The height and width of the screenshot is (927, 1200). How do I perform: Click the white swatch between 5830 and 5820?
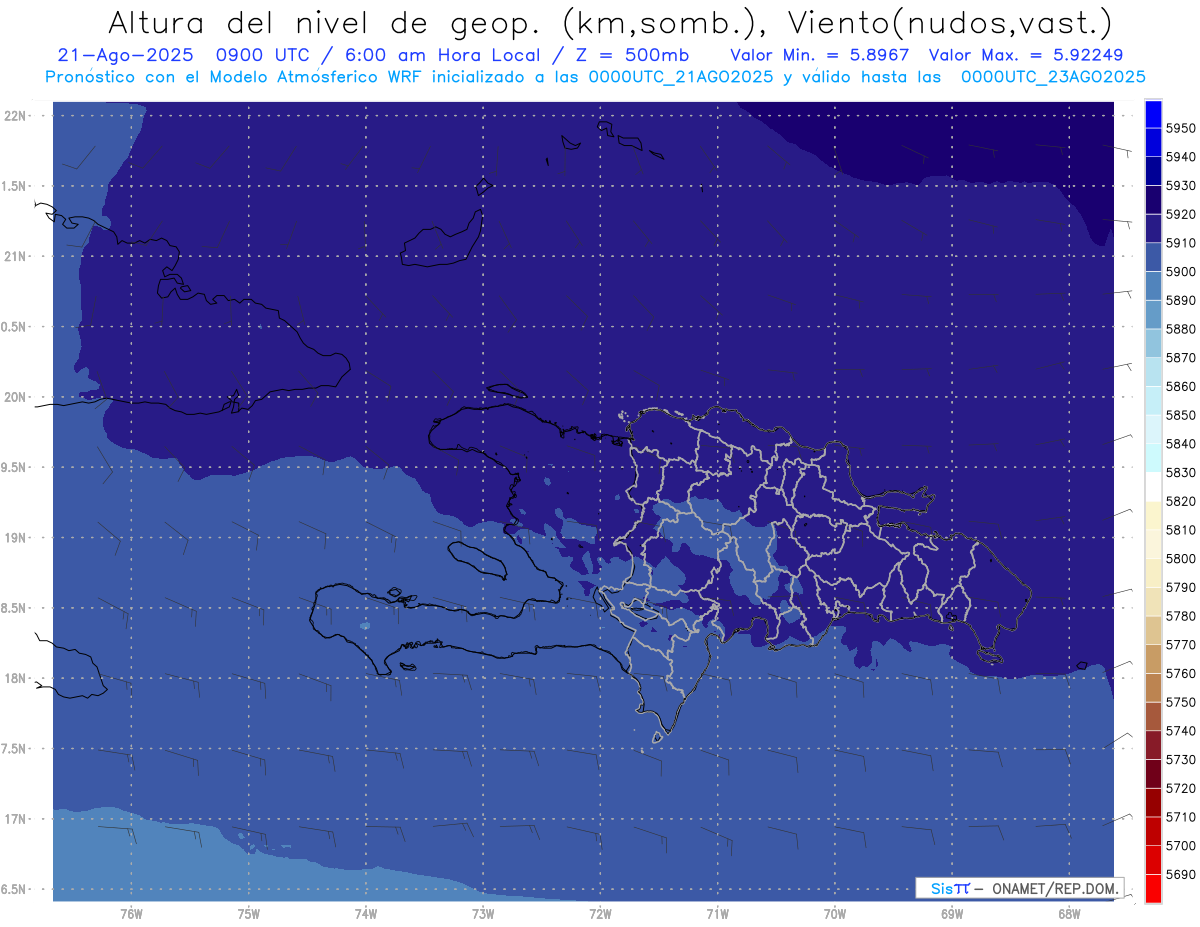(1153, 487)
